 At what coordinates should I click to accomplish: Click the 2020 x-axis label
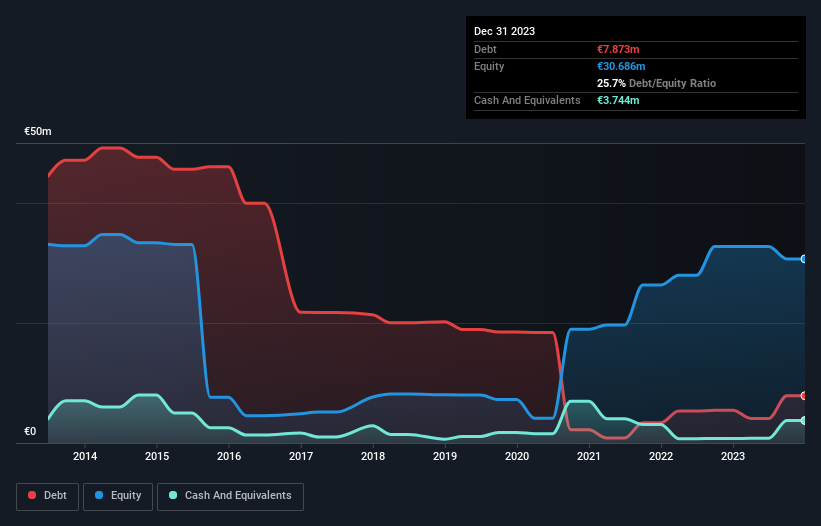(x=517, y=456)
